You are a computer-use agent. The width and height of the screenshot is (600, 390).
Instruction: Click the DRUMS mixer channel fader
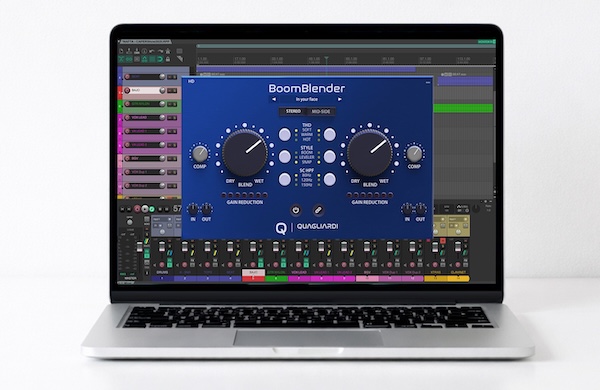click(162, 246)
